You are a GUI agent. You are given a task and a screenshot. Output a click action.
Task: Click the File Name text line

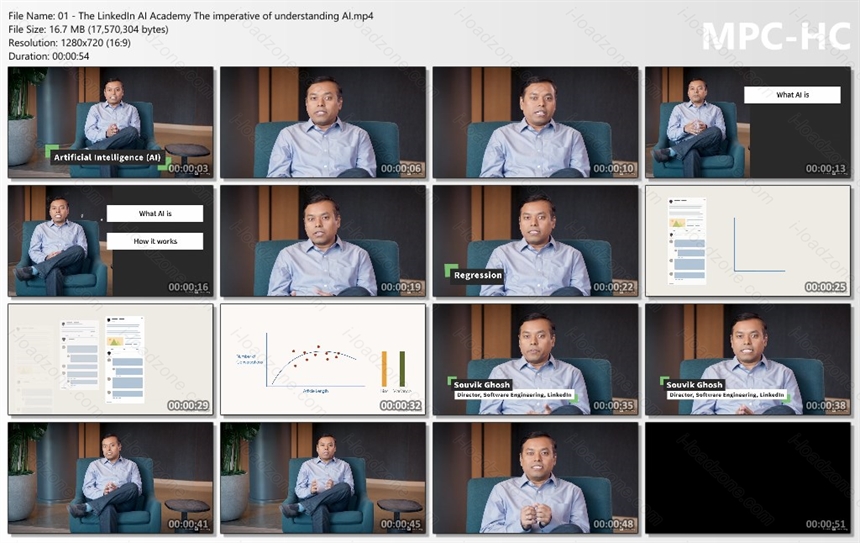(191, 16)
